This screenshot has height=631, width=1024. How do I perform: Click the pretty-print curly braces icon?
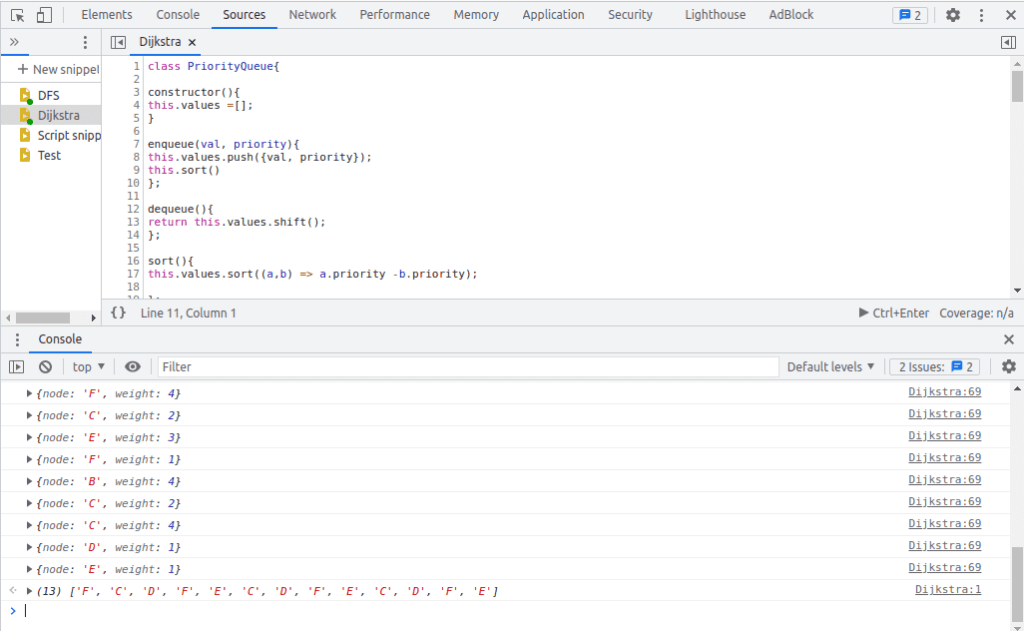pyautogui.click(x=117, y=312)
